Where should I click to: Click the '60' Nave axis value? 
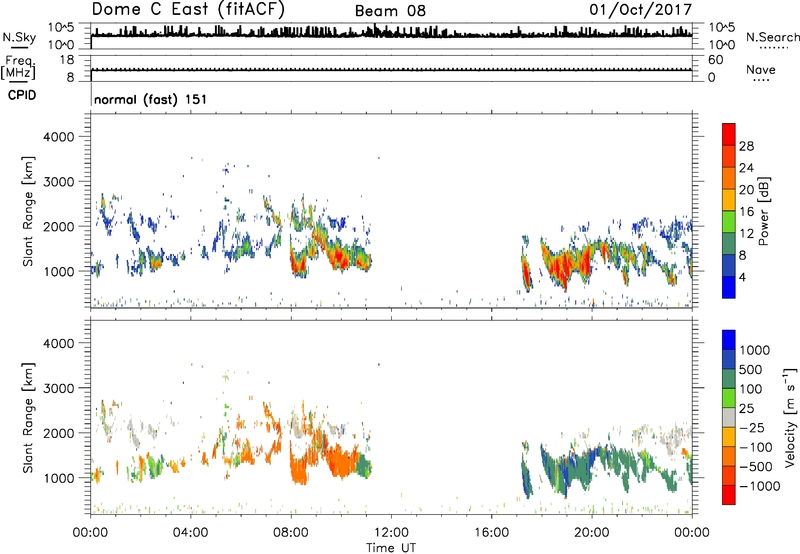(715, 60)
